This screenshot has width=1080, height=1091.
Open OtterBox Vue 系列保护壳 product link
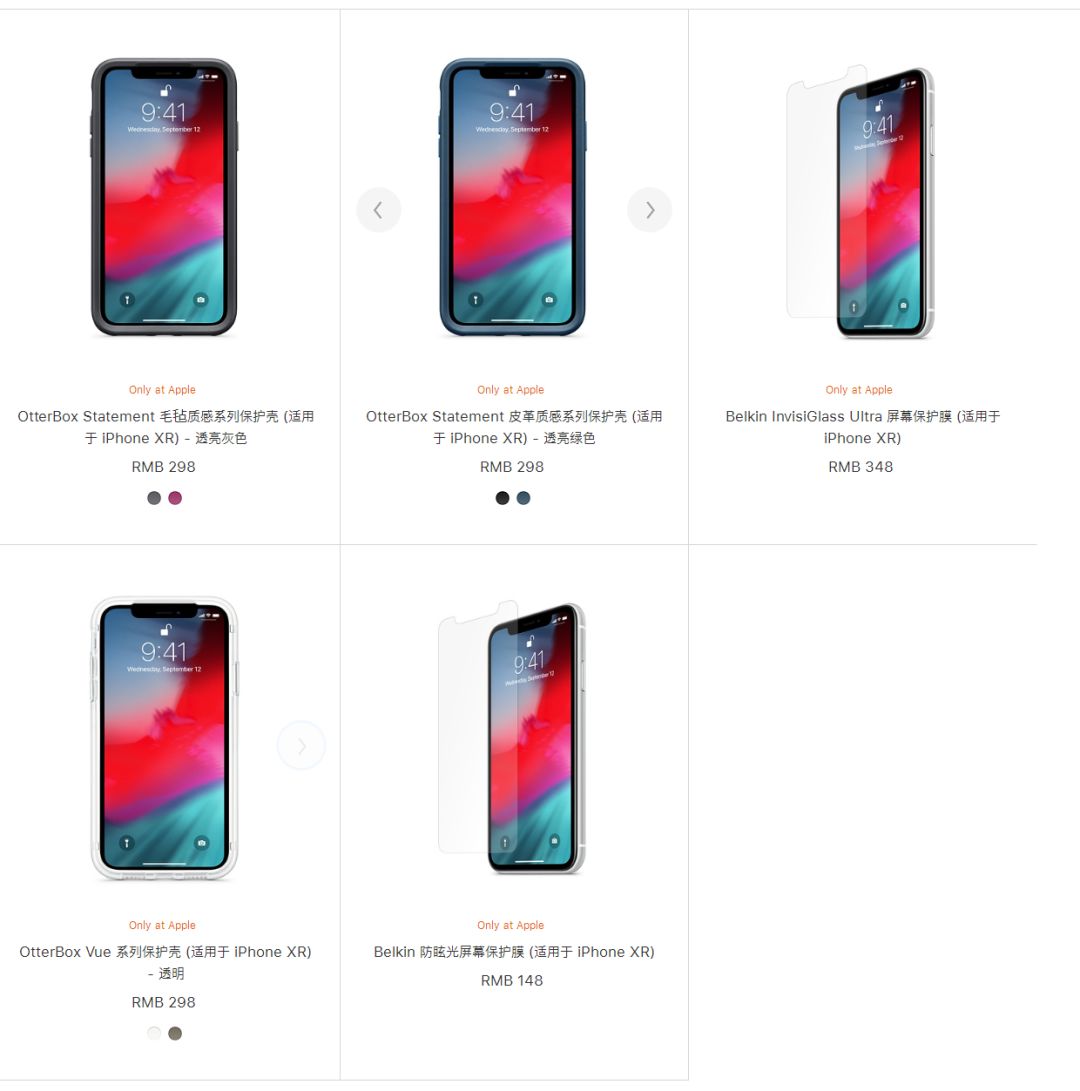(x=163, y=962)
